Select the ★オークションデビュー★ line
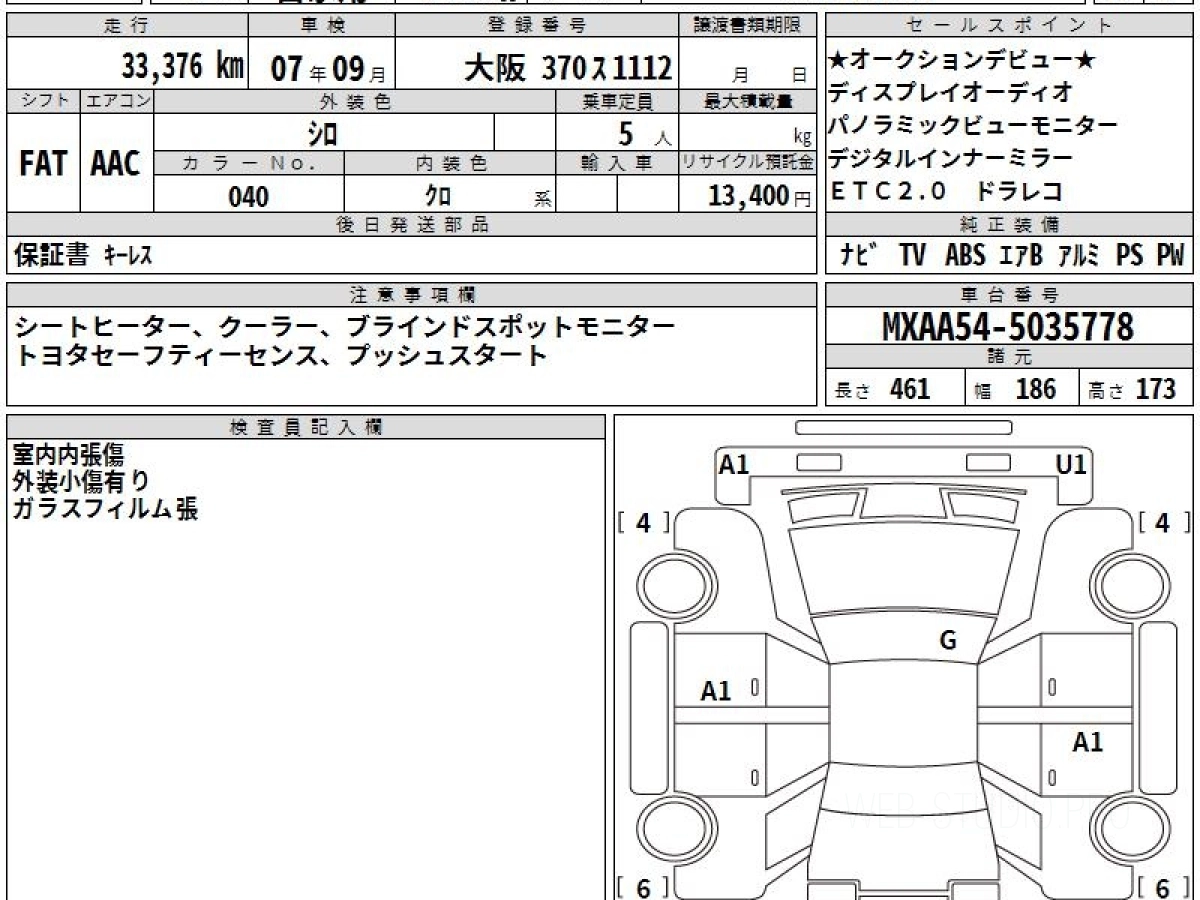 click(963, 61)
